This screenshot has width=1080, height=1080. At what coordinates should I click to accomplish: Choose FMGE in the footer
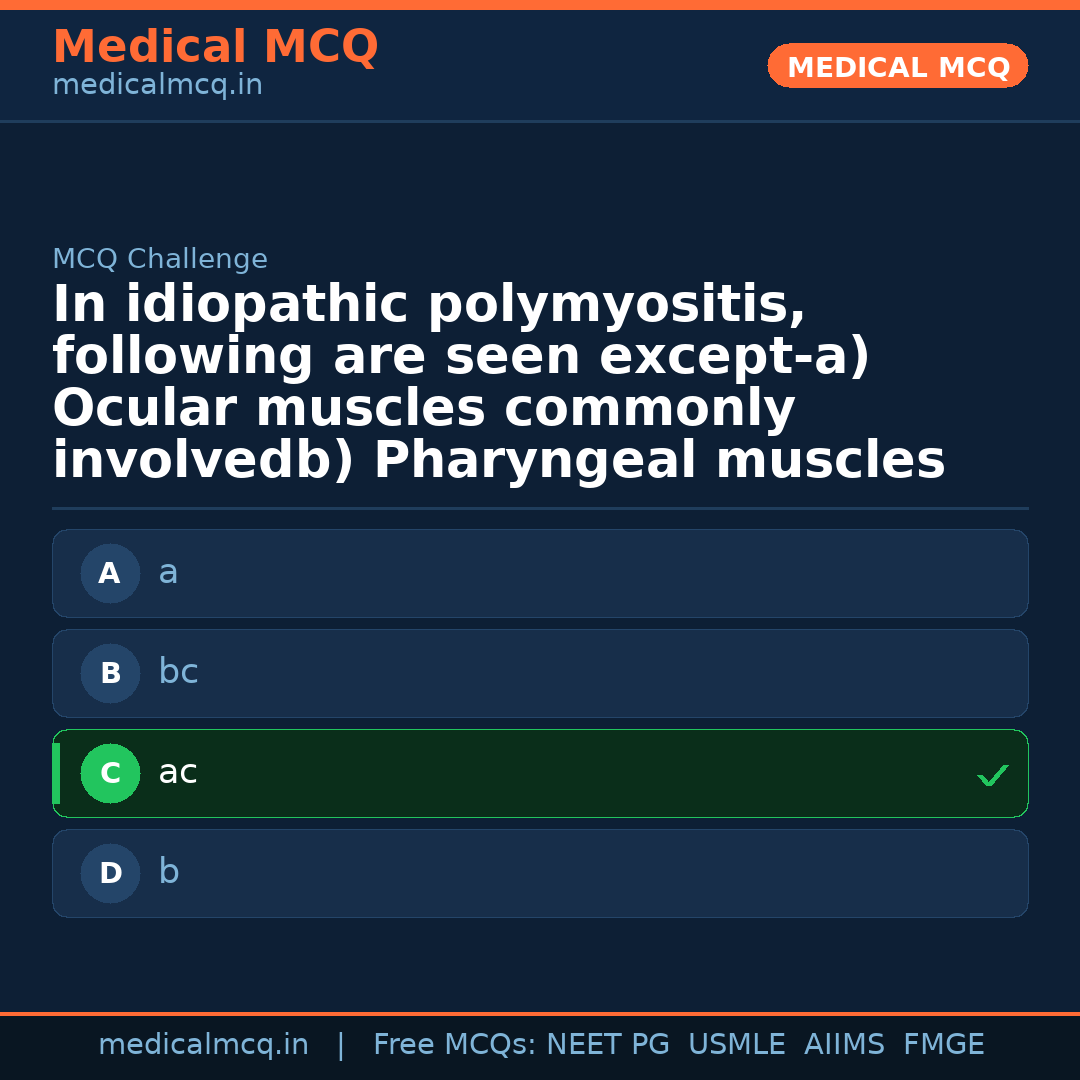pyautogui.click(x=943, y=1045)
